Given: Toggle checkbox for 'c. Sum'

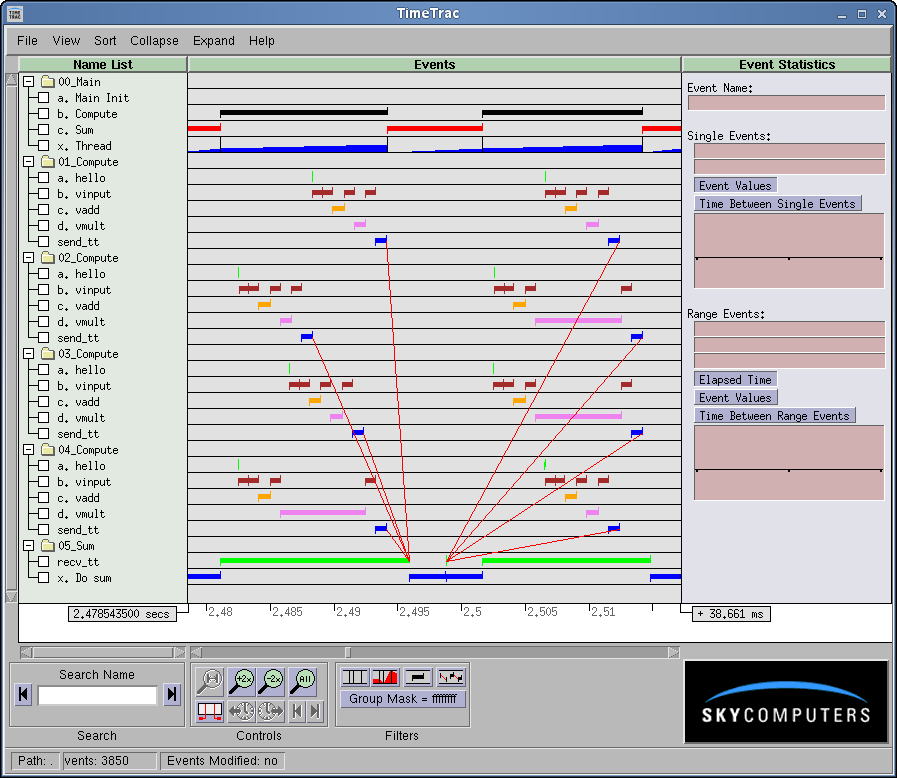Looking at the screenshot, I should click(43, 130).
